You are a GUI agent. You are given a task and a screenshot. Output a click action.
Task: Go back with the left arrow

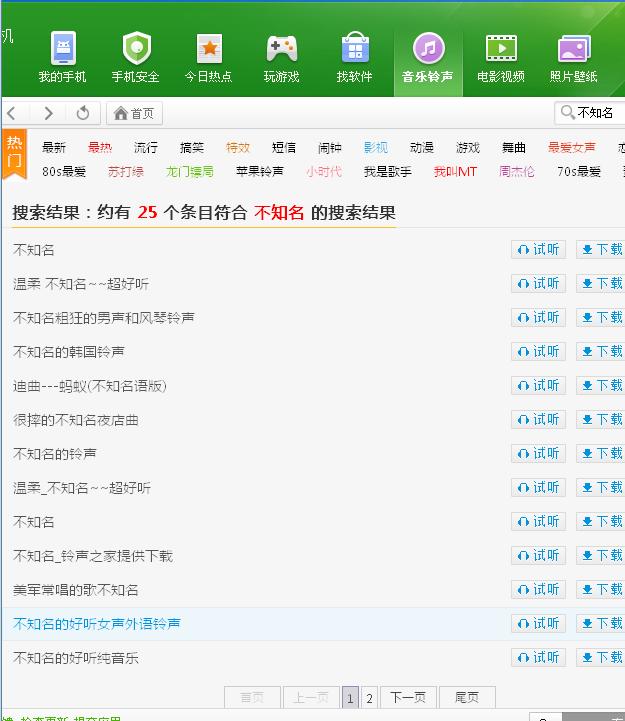13,113
